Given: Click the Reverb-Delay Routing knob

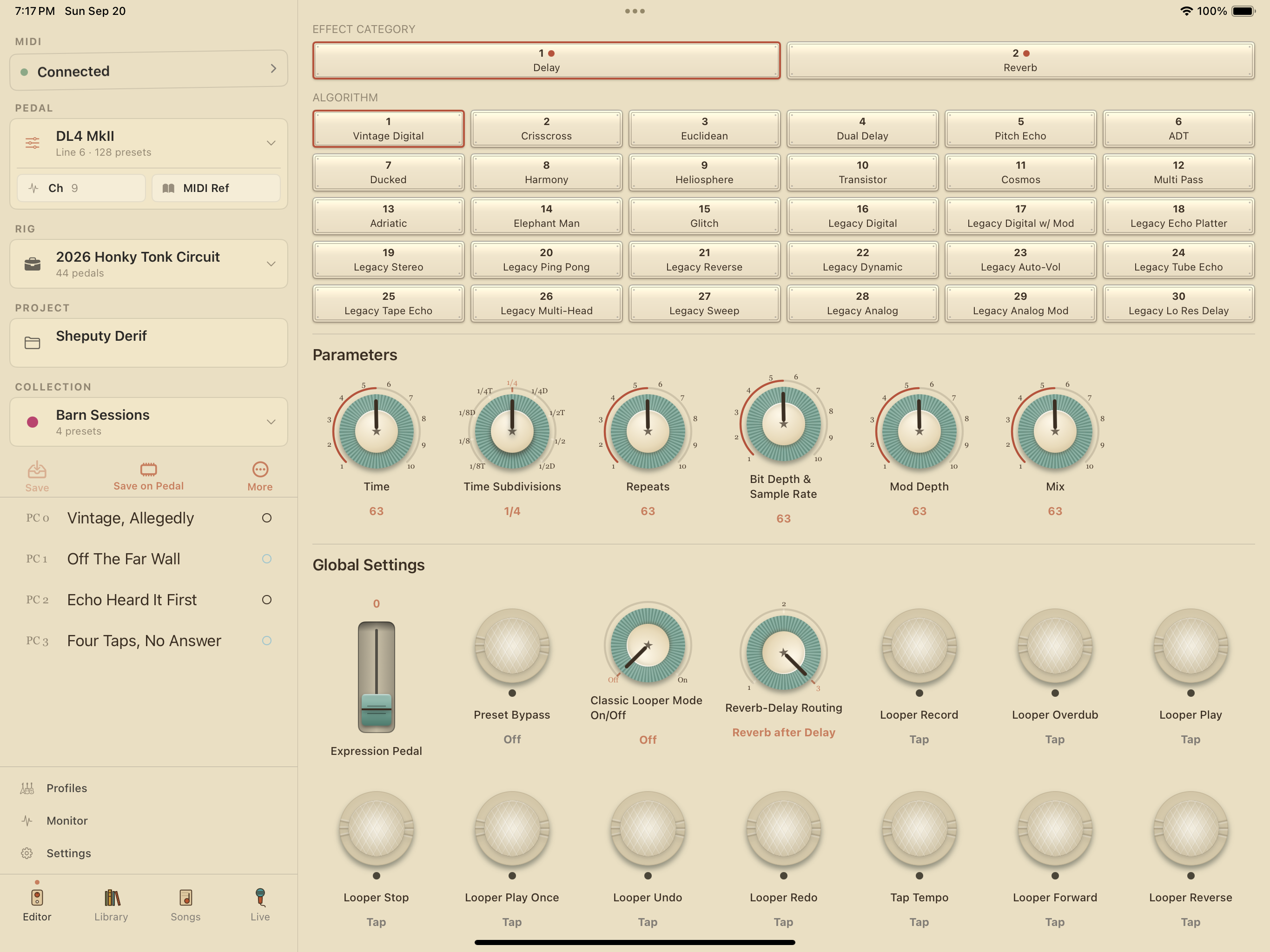Looking at the screenshot, I should click(x=784, y=652).
